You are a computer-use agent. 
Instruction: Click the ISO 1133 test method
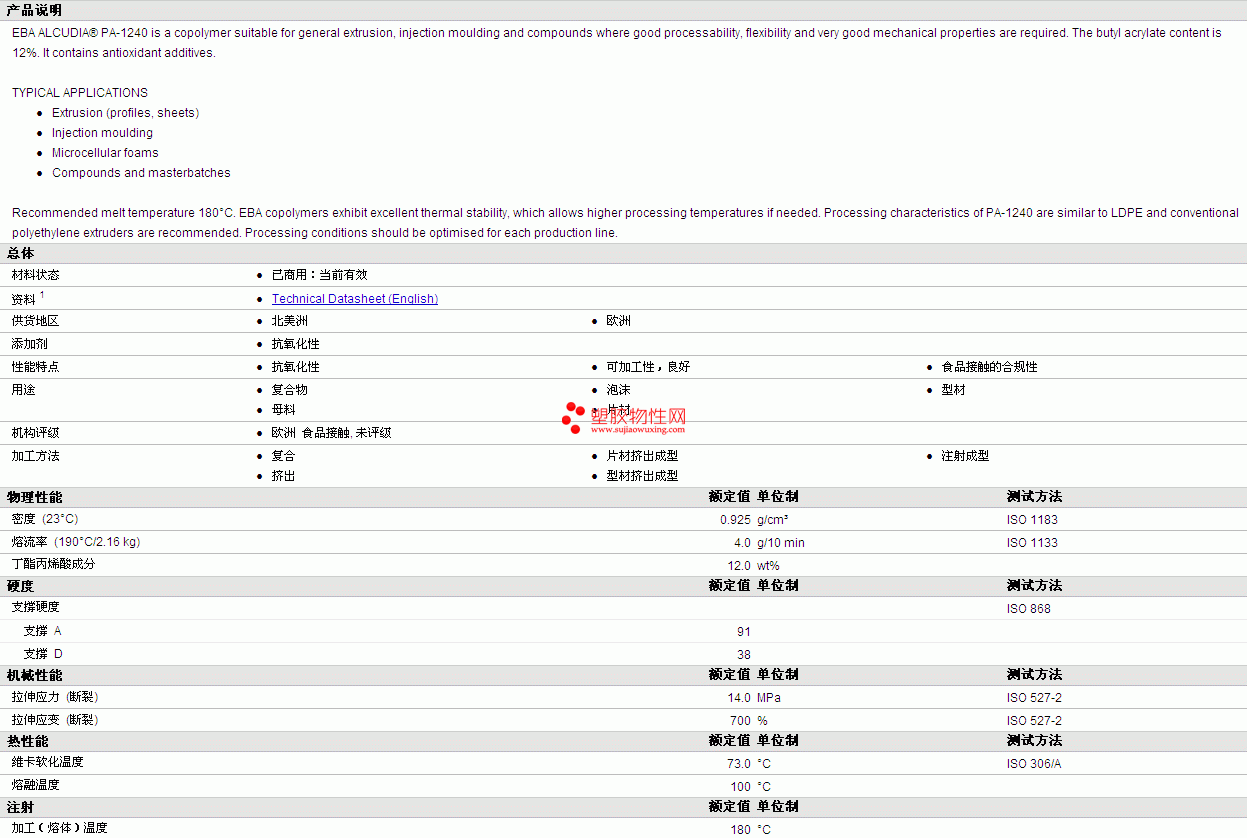point(1032,543)
